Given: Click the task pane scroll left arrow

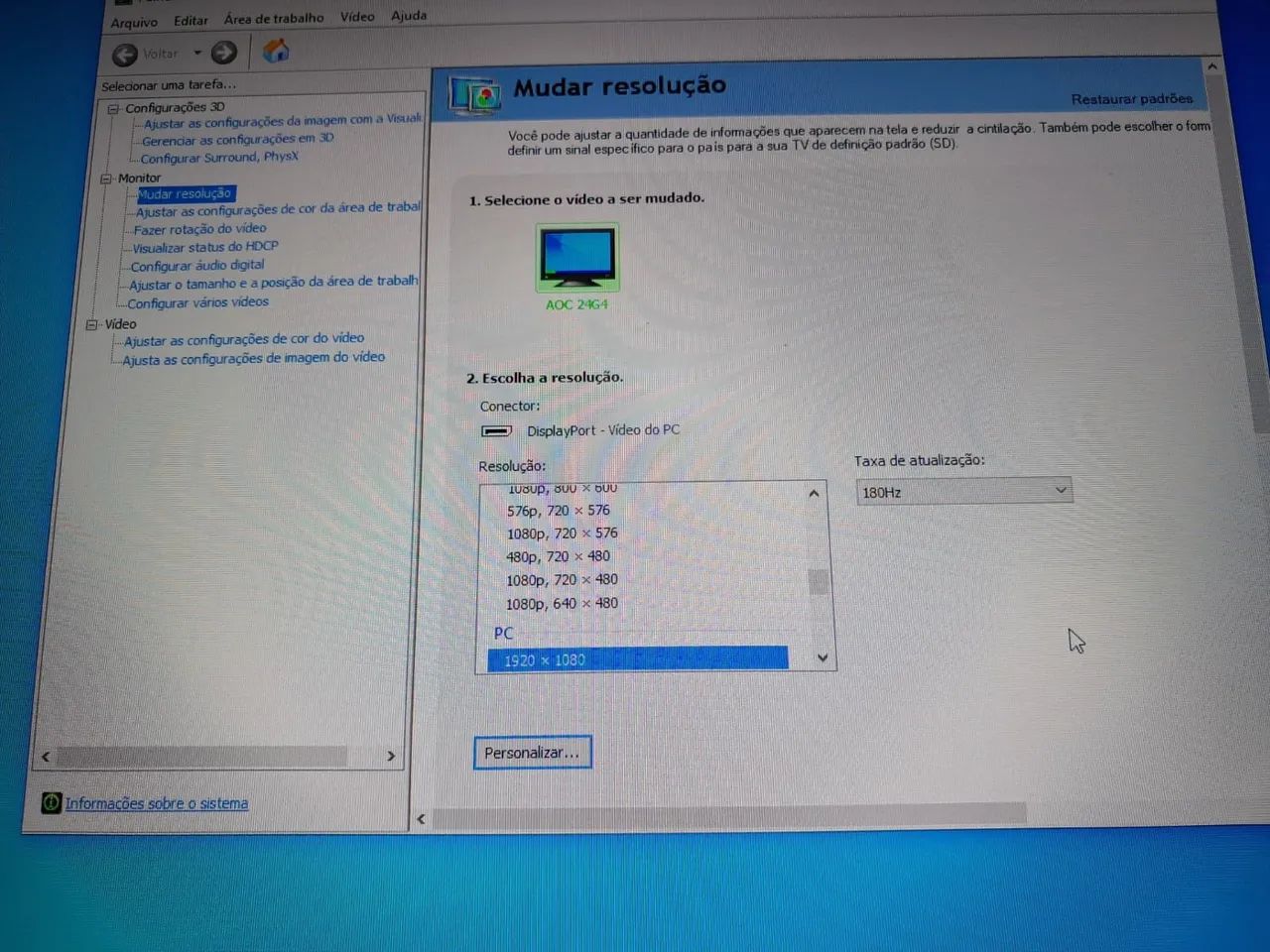Looking at the screenshot, I should (46, 757).
